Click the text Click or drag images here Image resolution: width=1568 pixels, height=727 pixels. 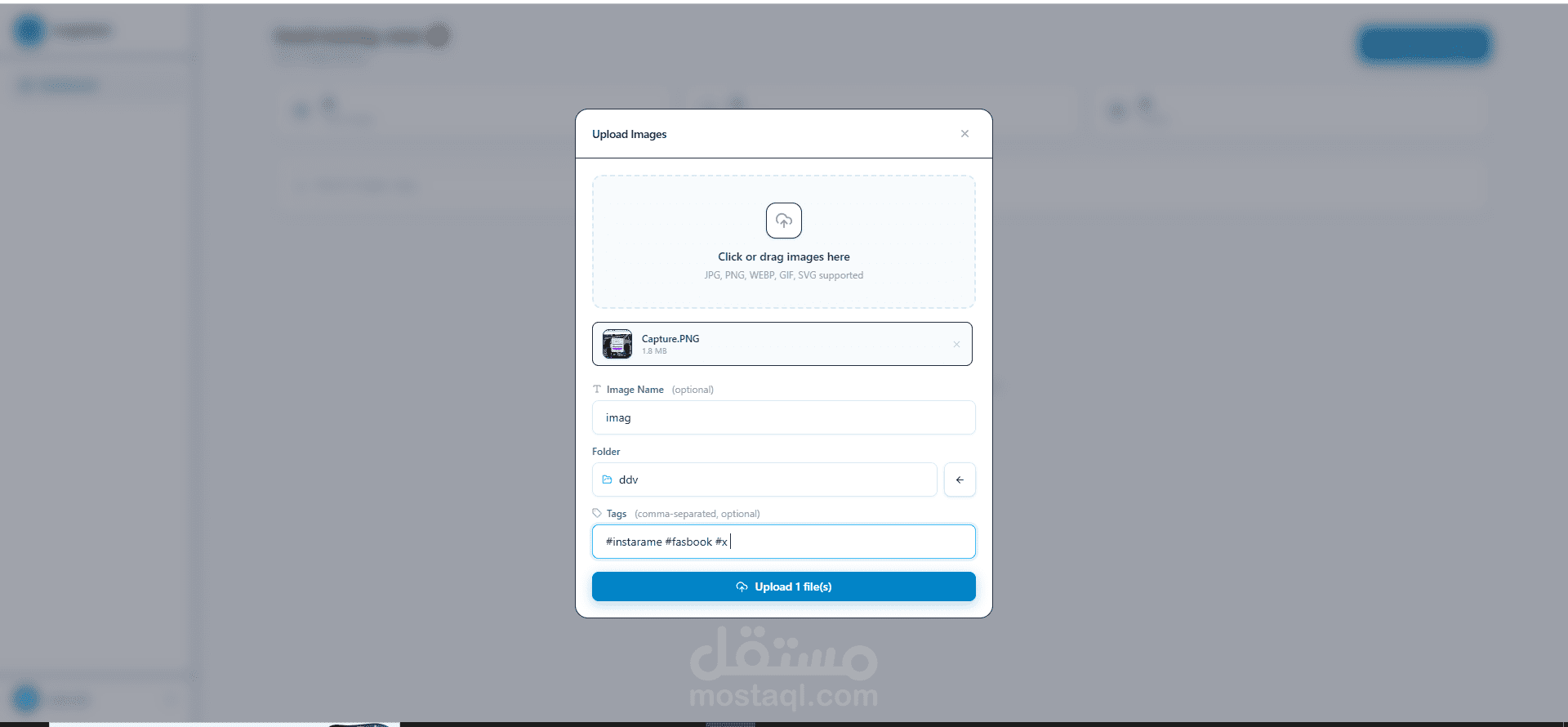tap(784, 256)
